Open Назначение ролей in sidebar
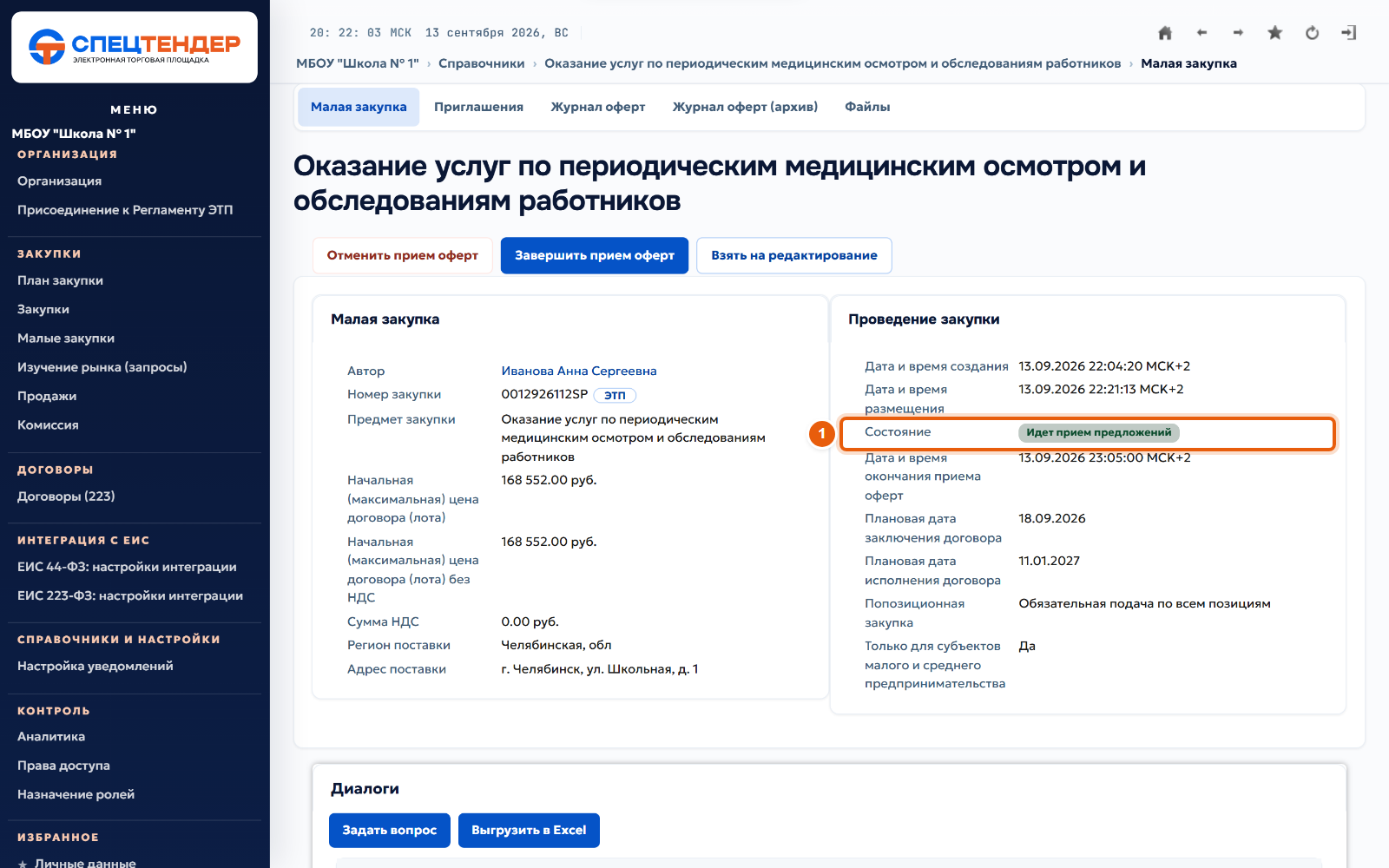The image size is (1389, 868). (76, 794)
